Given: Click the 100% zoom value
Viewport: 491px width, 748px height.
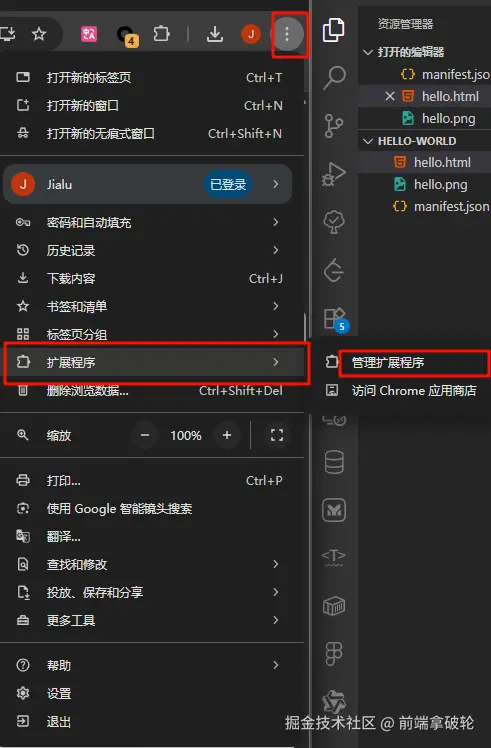Looking at the screenshot, I should click(x=186, y=436).
